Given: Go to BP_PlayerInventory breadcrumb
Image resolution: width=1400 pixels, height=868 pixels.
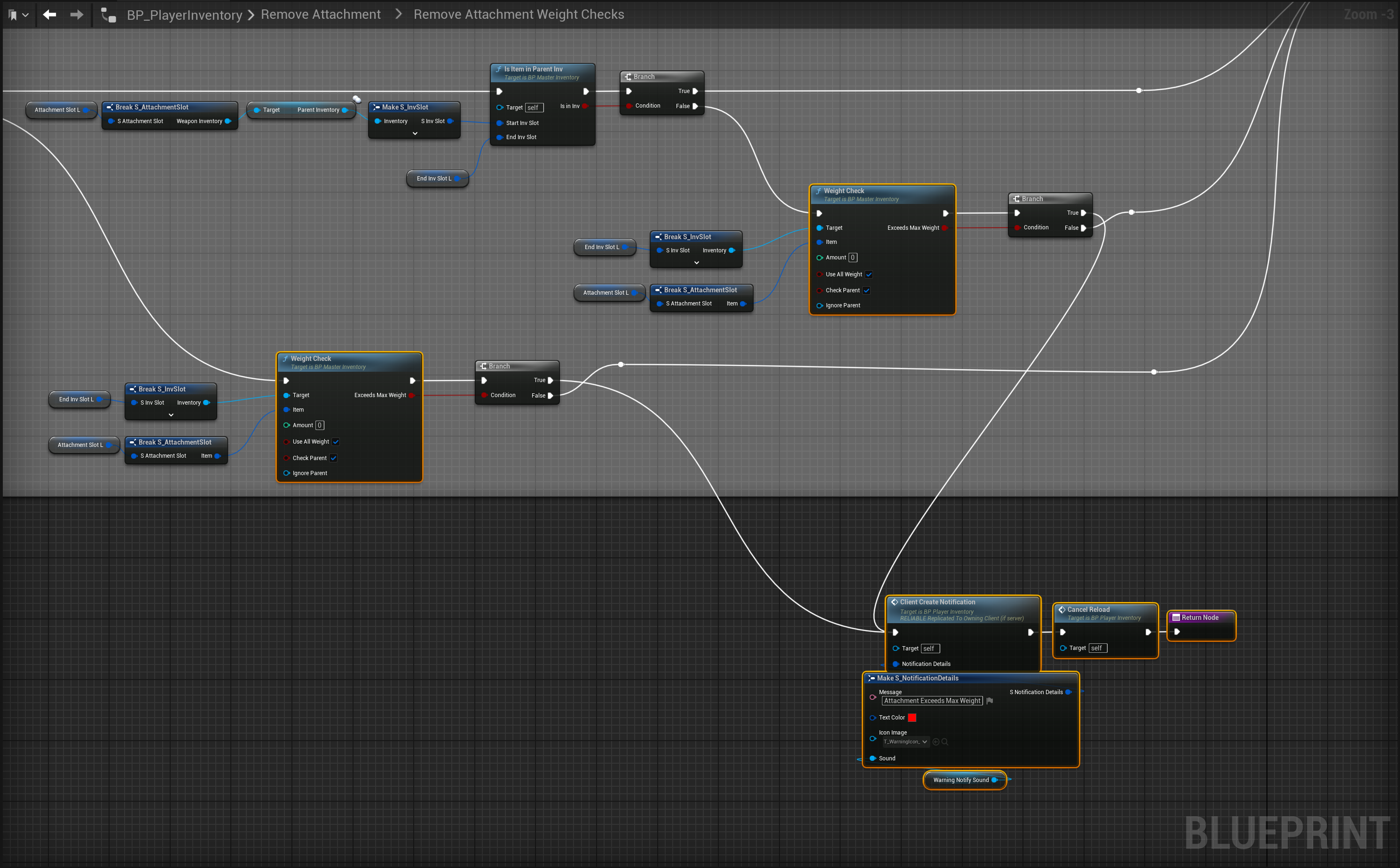Looking at the screenshot, I should tap(184, 15).
